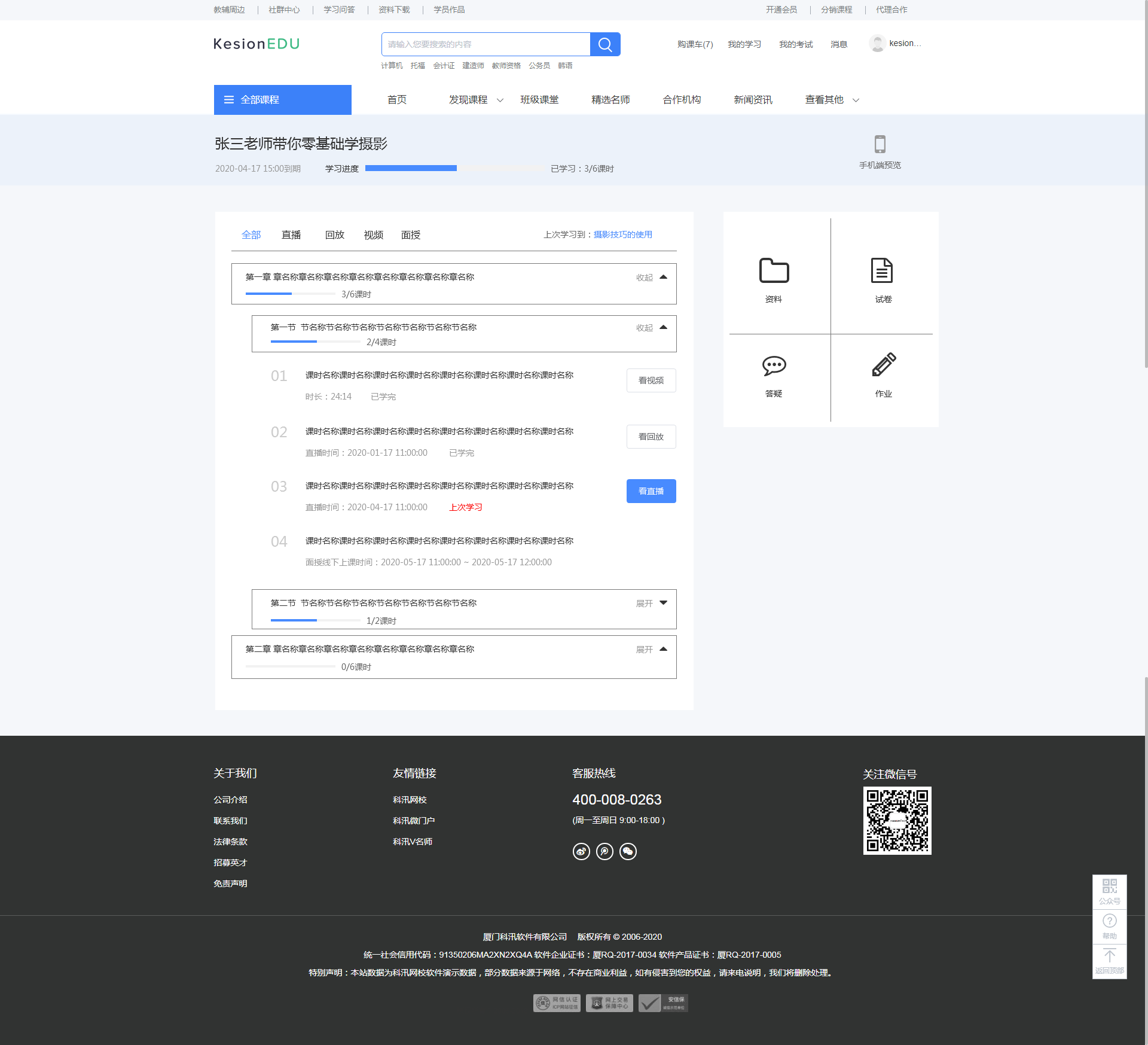Viewport: 1148px width, 1045px height.
Task: Click the blue 看直播 button
Action: click(651, 491)
